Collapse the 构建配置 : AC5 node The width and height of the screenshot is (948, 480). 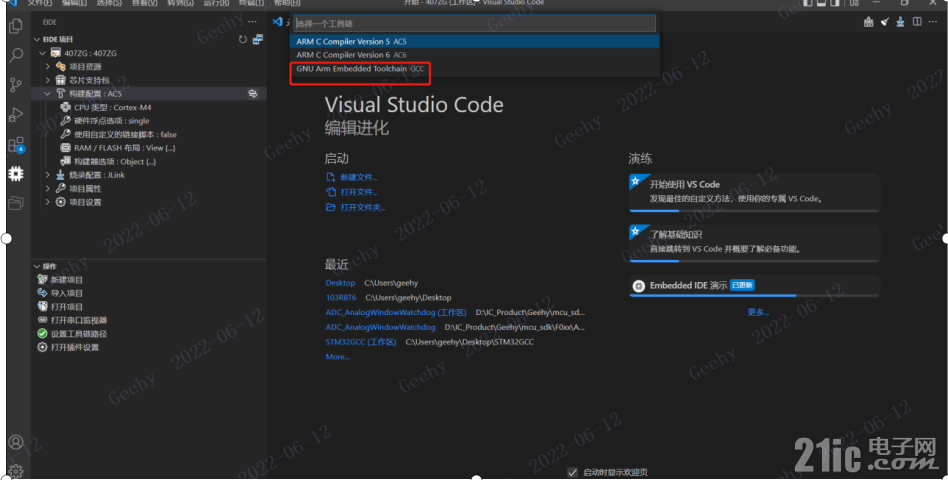(48, 94)
